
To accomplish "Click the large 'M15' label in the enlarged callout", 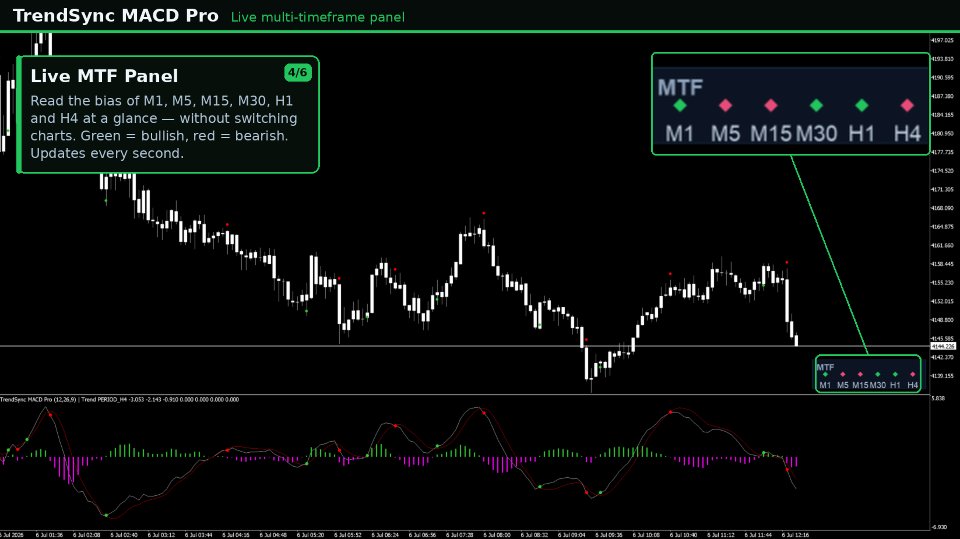I will tap(771, 134).
